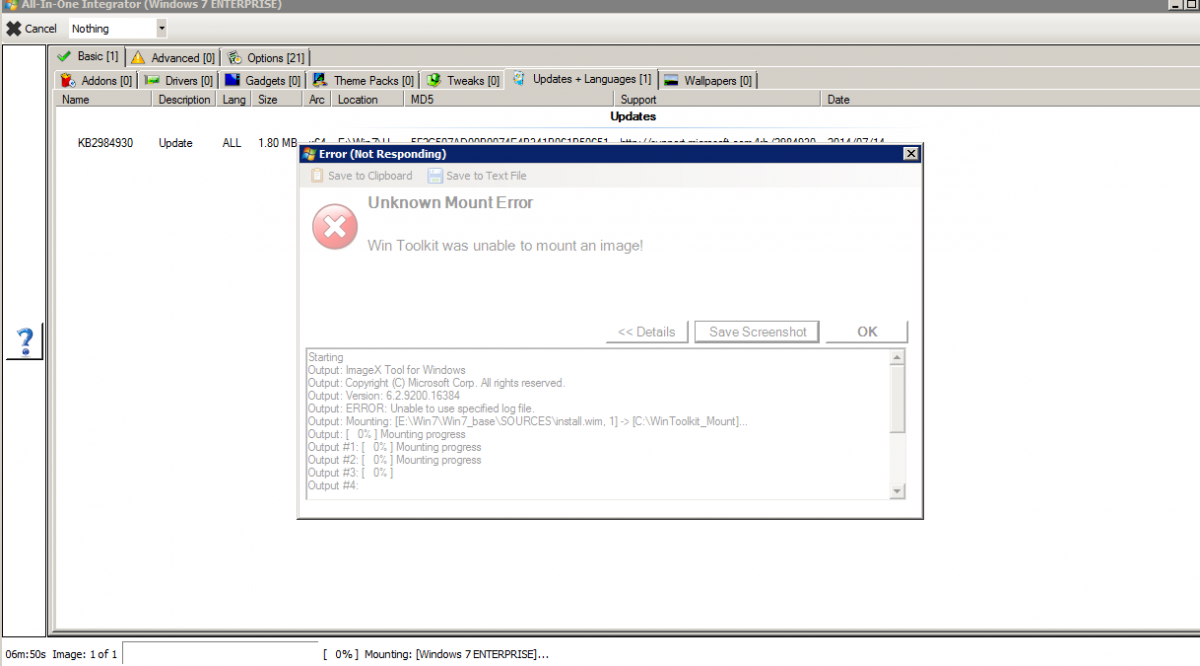Click the log scrollbar up arrow
This screenshot has height=666, width=1200.
(x=897, y=357)
